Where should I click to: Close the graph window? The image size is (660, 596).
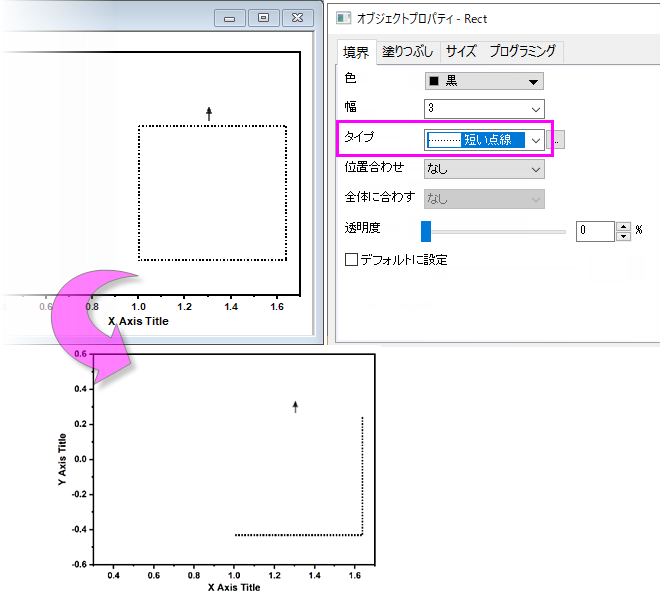click(x=298, y=18)
